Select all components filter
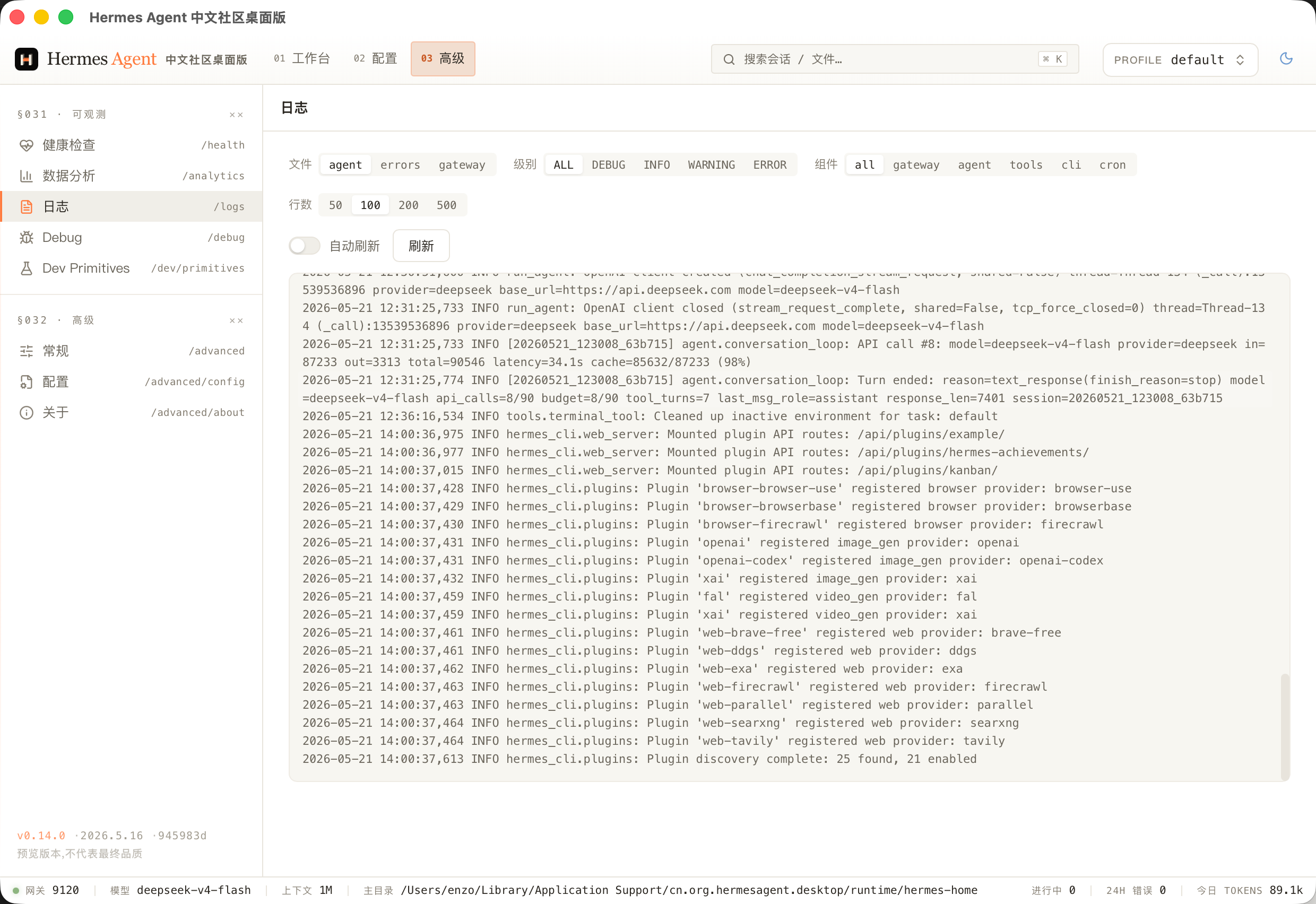1316x904 pixels. click(864, 165)
